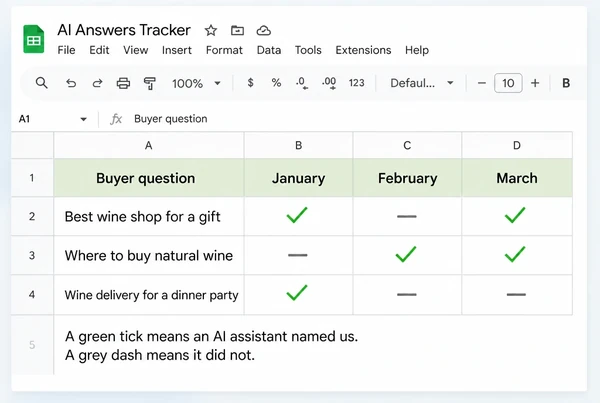Open the Data menu
Viewport: 600px width, 403px height.
(269, 50)
